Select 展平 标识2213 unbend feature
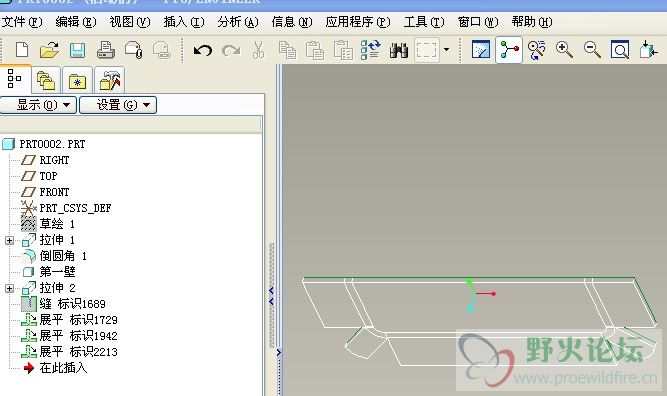The width and height of the screenshot is (667, 396). click(78, 352)
